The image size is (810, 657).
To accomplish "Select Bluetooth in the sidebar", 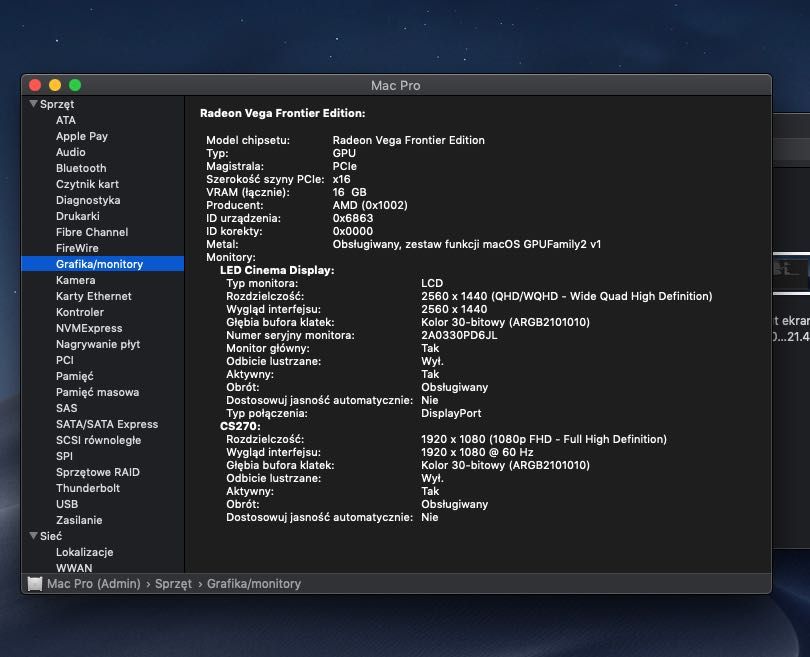I will pos(81,168).
